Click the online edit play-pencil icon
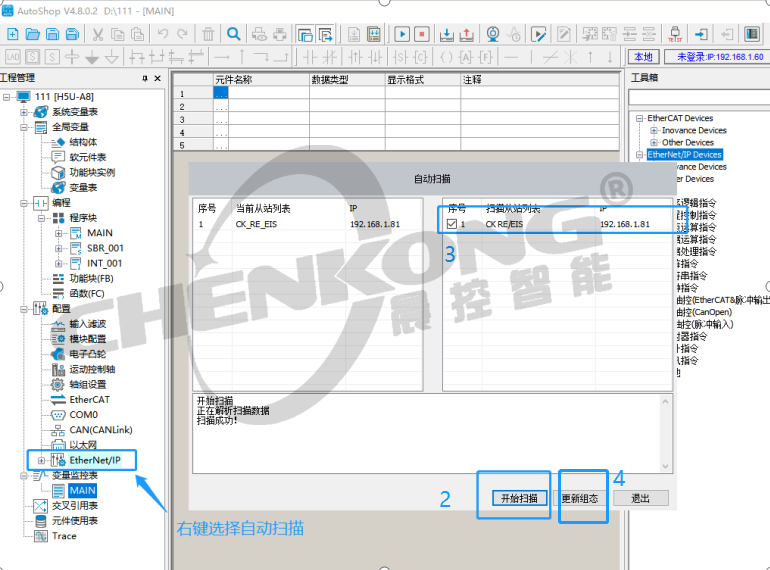The height and width of the screenshot is (570, 770). coord(539,34)
